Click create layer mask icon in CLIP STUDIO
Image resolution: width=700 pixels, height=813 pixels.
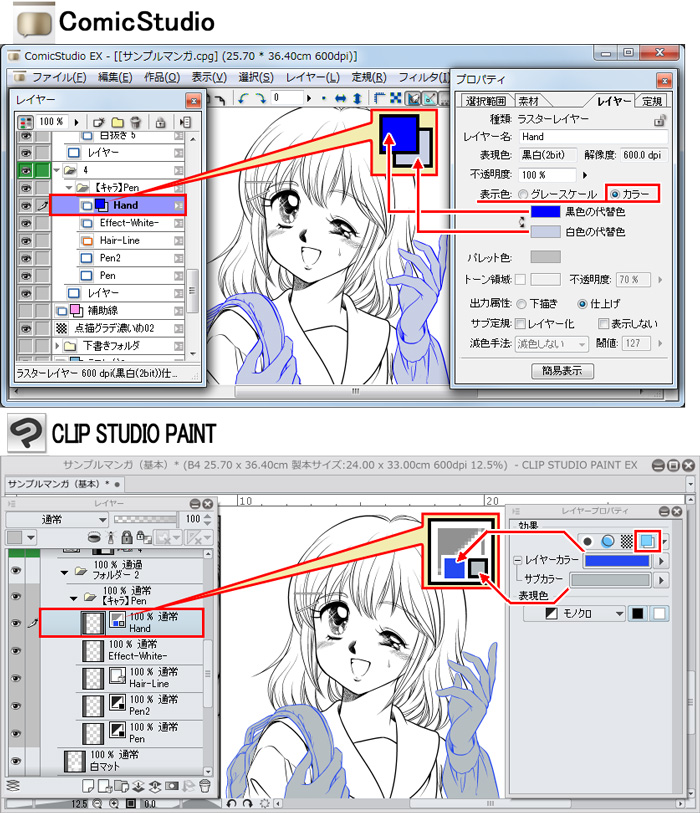[171, 787]
